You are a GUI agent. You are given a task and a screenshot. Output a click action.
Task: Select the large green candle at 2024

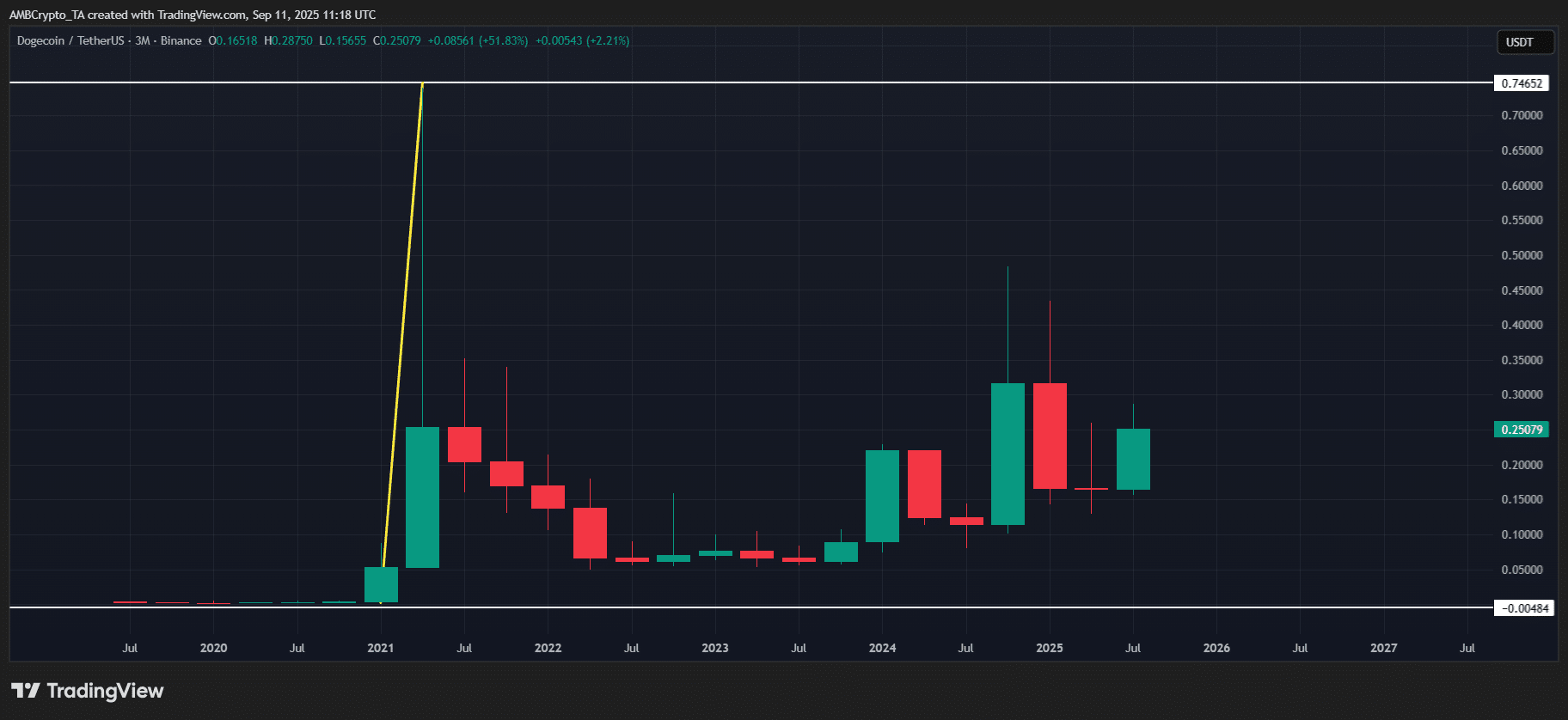pos(882,496)
